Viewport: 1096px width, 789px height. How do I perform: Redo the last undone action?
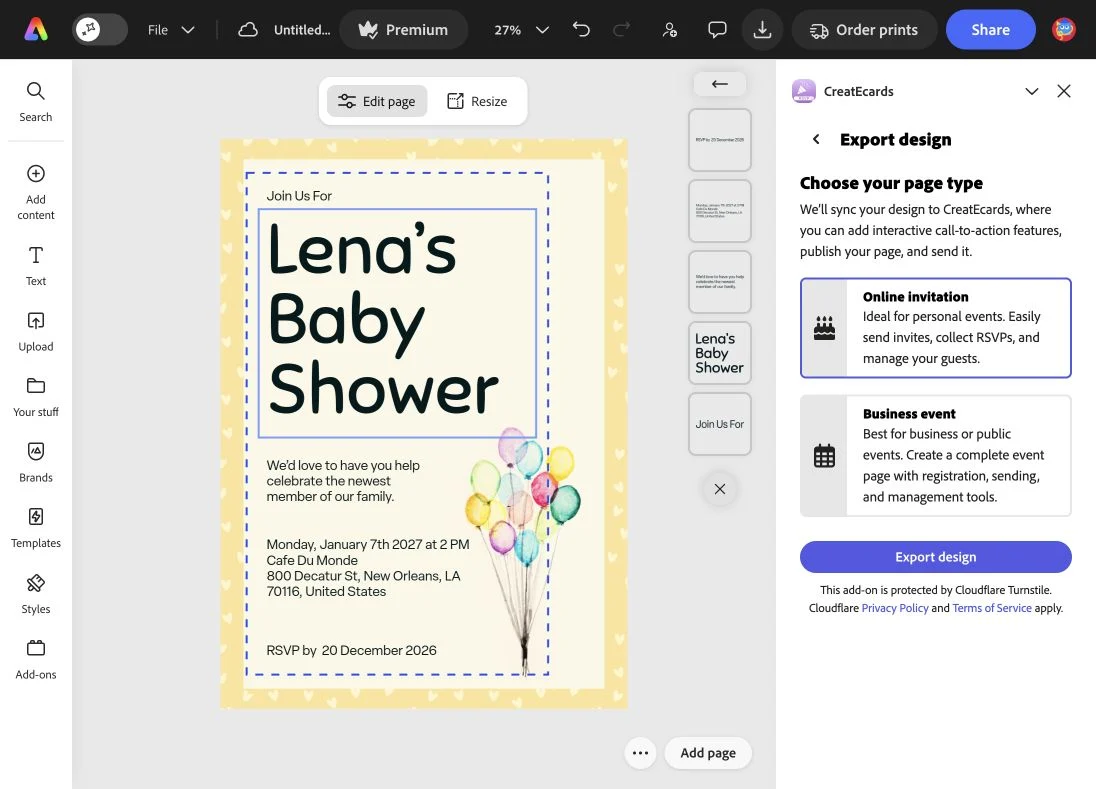point(621,29)
